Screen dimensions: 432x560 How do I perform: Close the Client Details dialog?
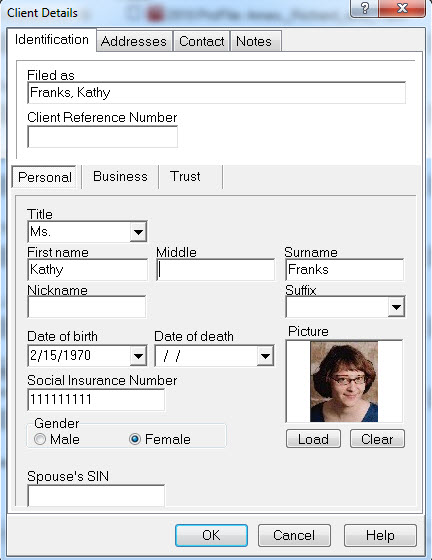tap(402, 8)
